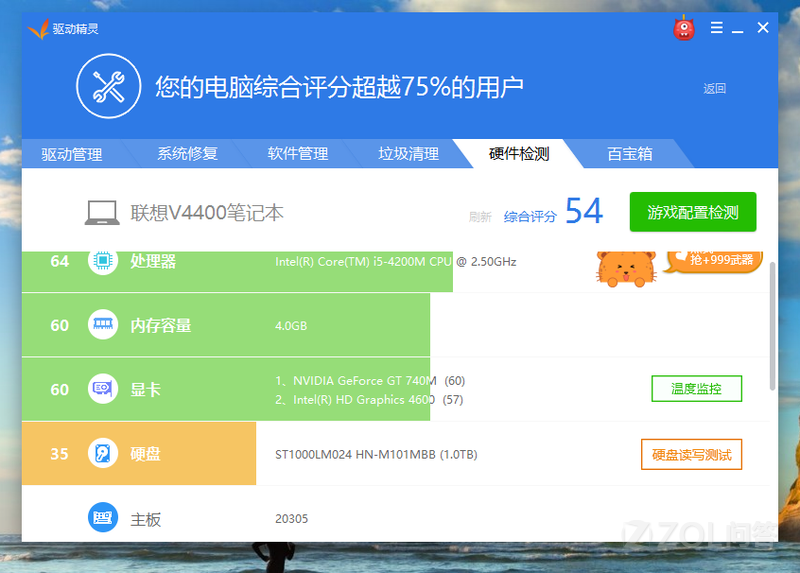Click the processor score 64

point(59,261)
